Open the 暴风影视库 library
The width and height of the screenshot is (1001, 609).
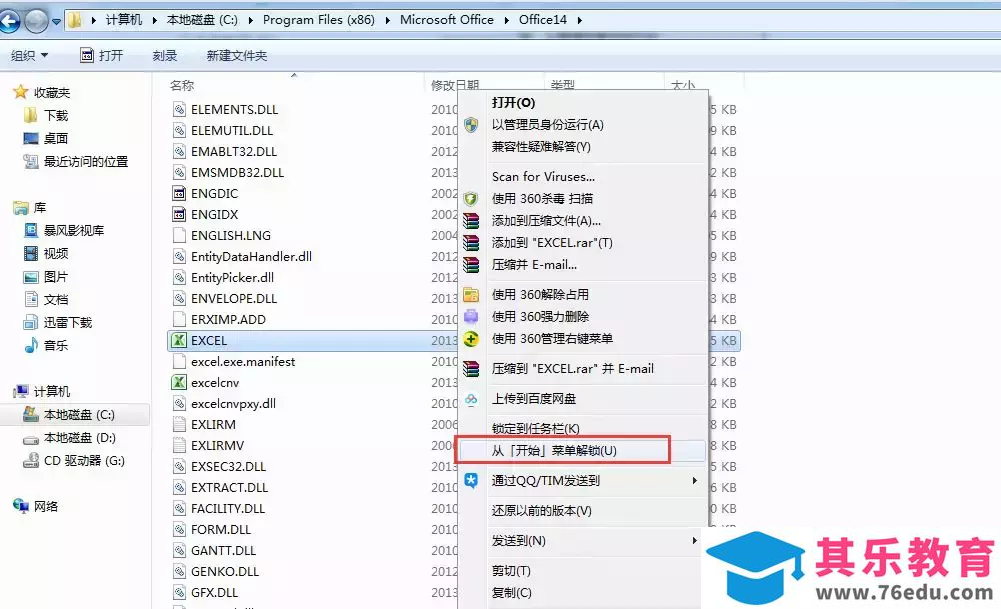(x=73, y=230)
